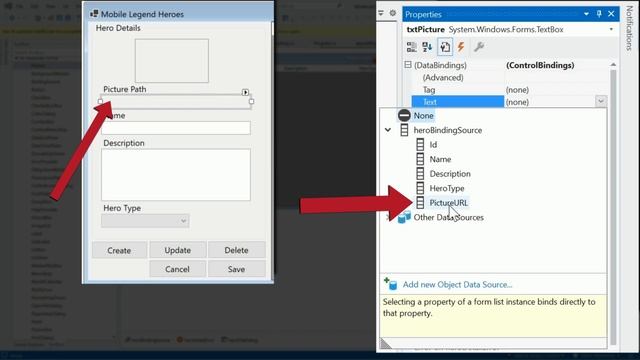This screenshot has width=640, height=360.
Task: Select the HeroType field
Action: [x=447, y=188]
